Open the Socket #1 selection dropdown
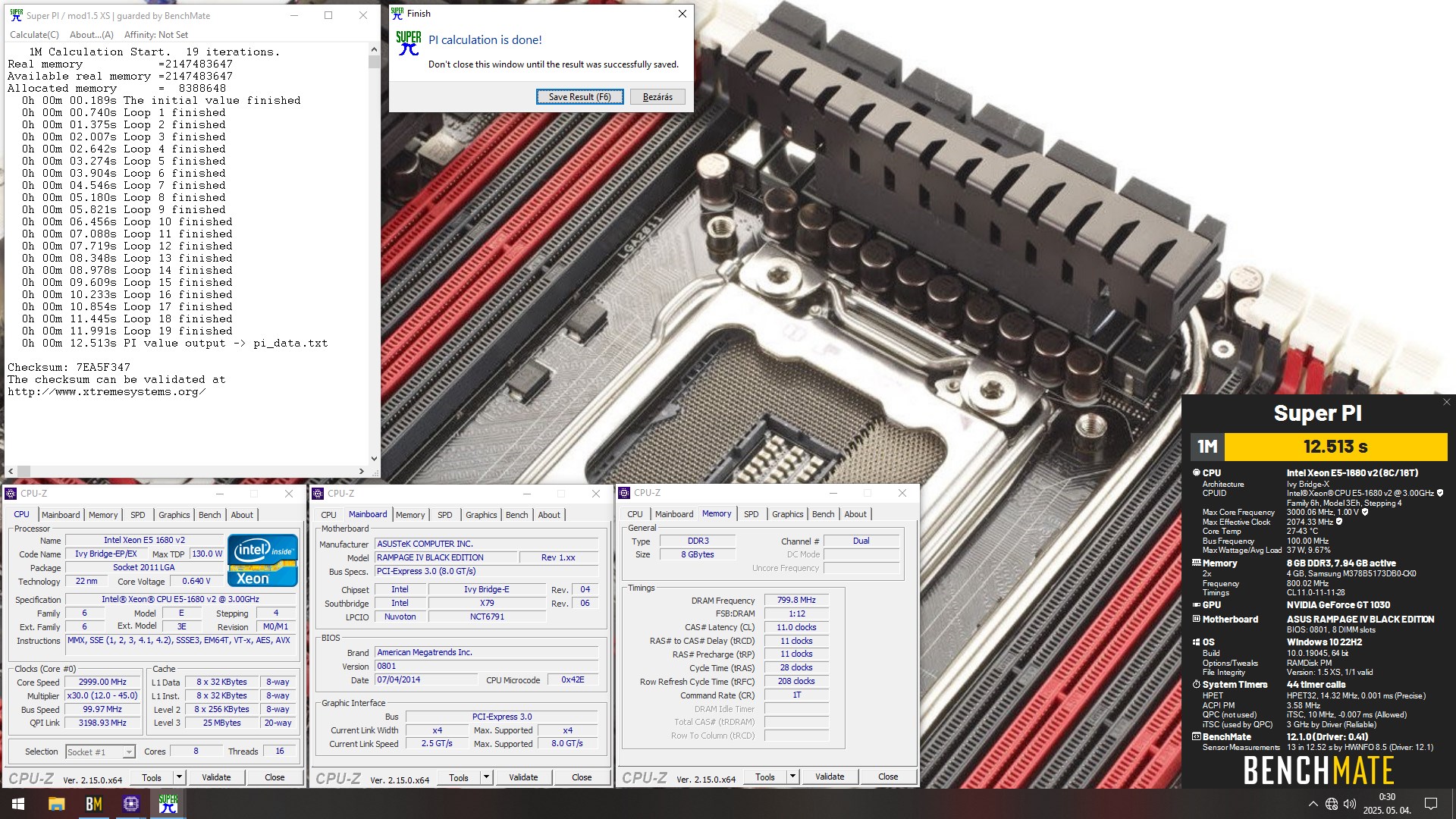Viewport: 1456px width, 819px height. [x=100, y=752]
